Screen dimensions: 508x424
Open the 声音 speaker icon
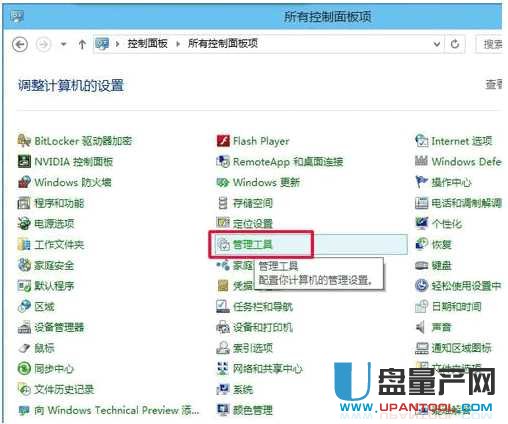(x=421, y=327)
